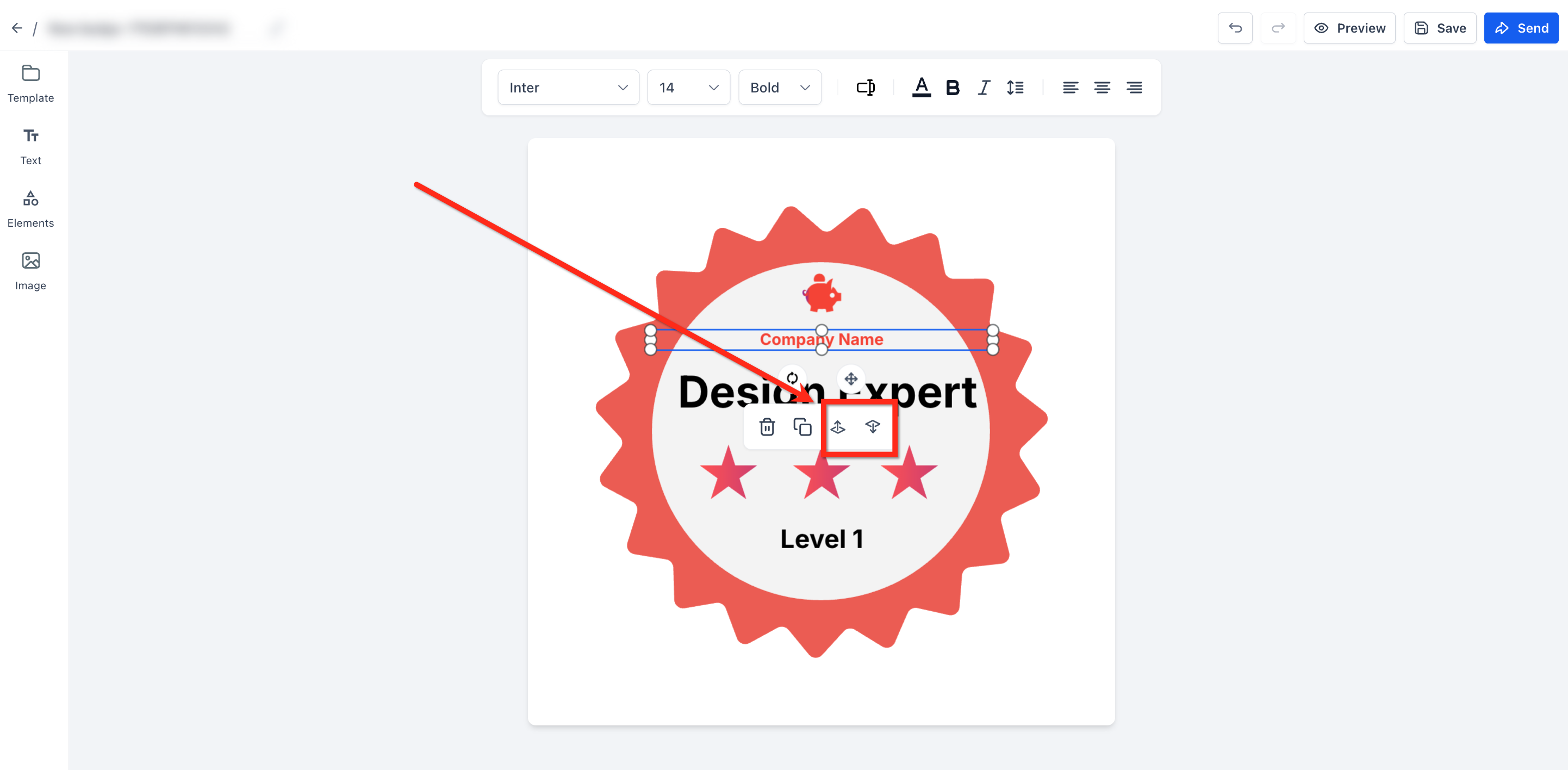
Task: Click the move handle icon
Action: (x=851, y=378)
